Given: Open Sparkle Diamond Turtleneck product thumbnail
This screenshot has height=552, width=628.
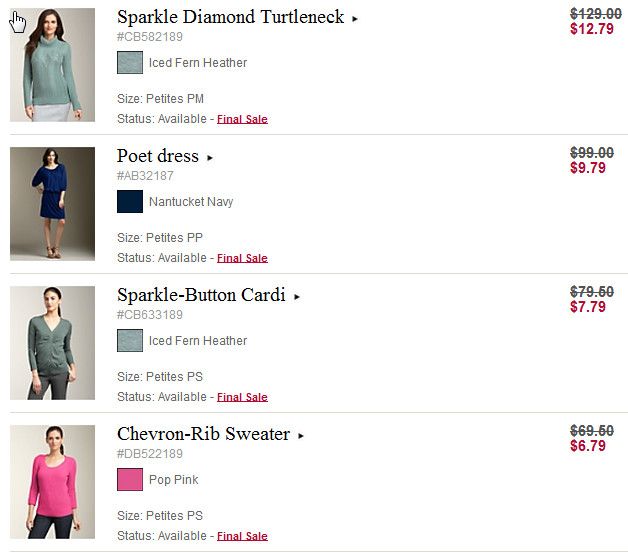Looking at the screenshot, I should pyautogui.click(x=52, y=65).
